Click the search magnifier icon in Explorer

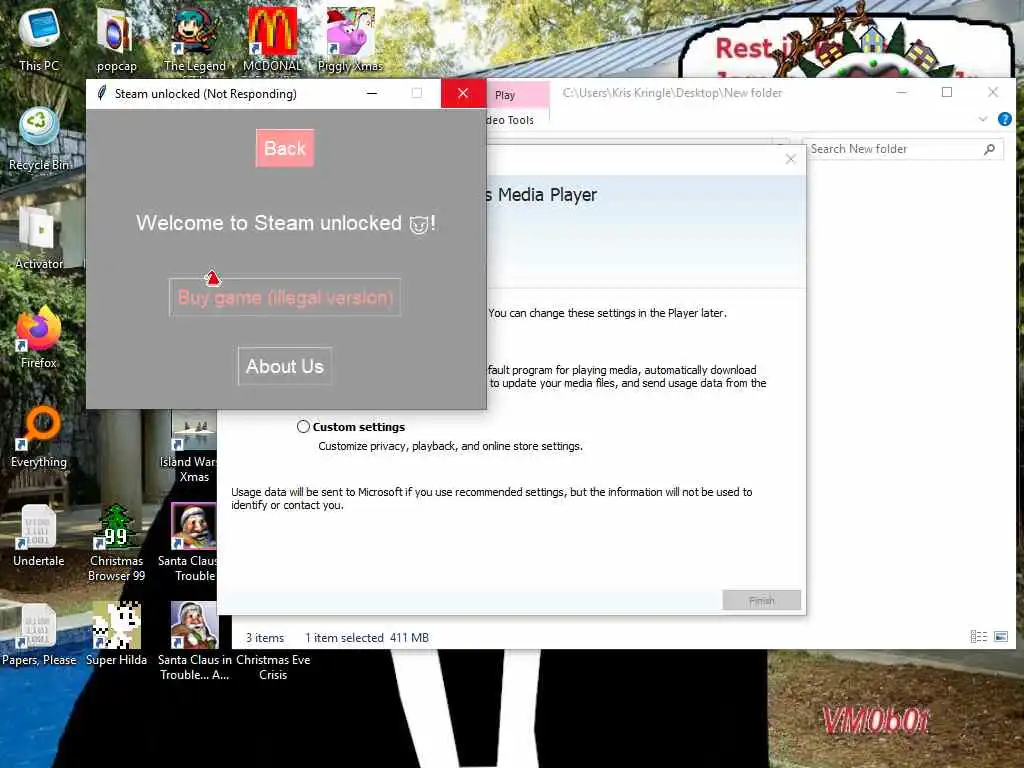tap(989, 150)
